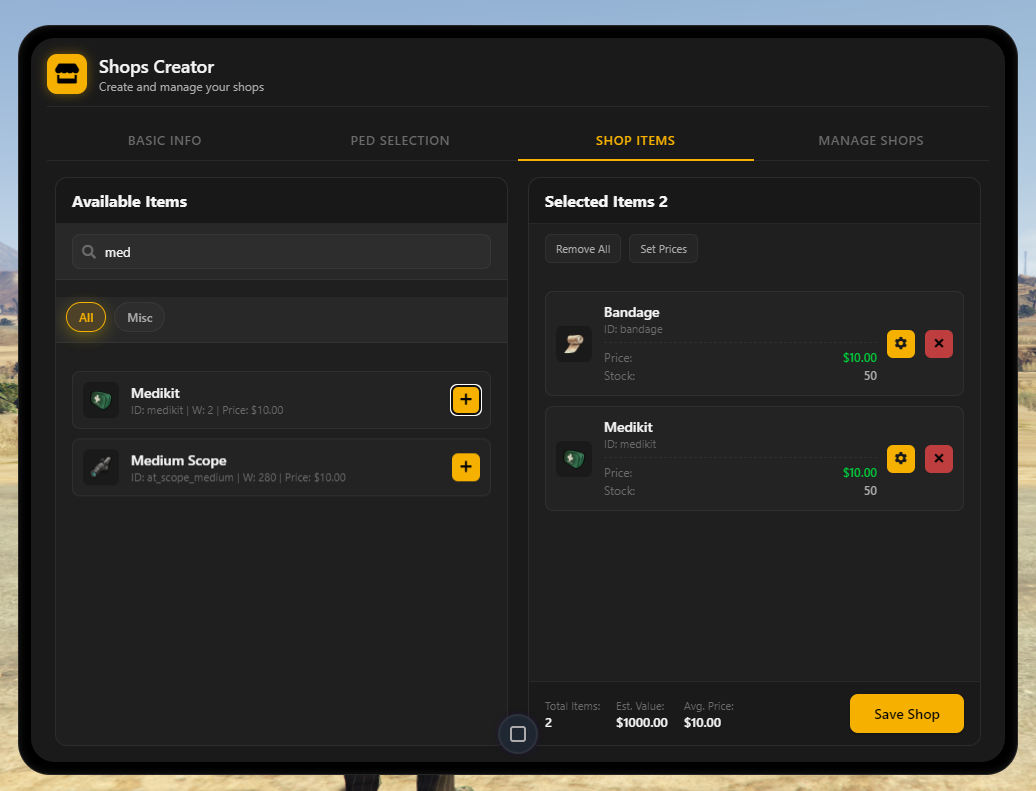Click the Remove All button
The height and width of the screenshot is (791, 1036).
[x=583, y=249]
